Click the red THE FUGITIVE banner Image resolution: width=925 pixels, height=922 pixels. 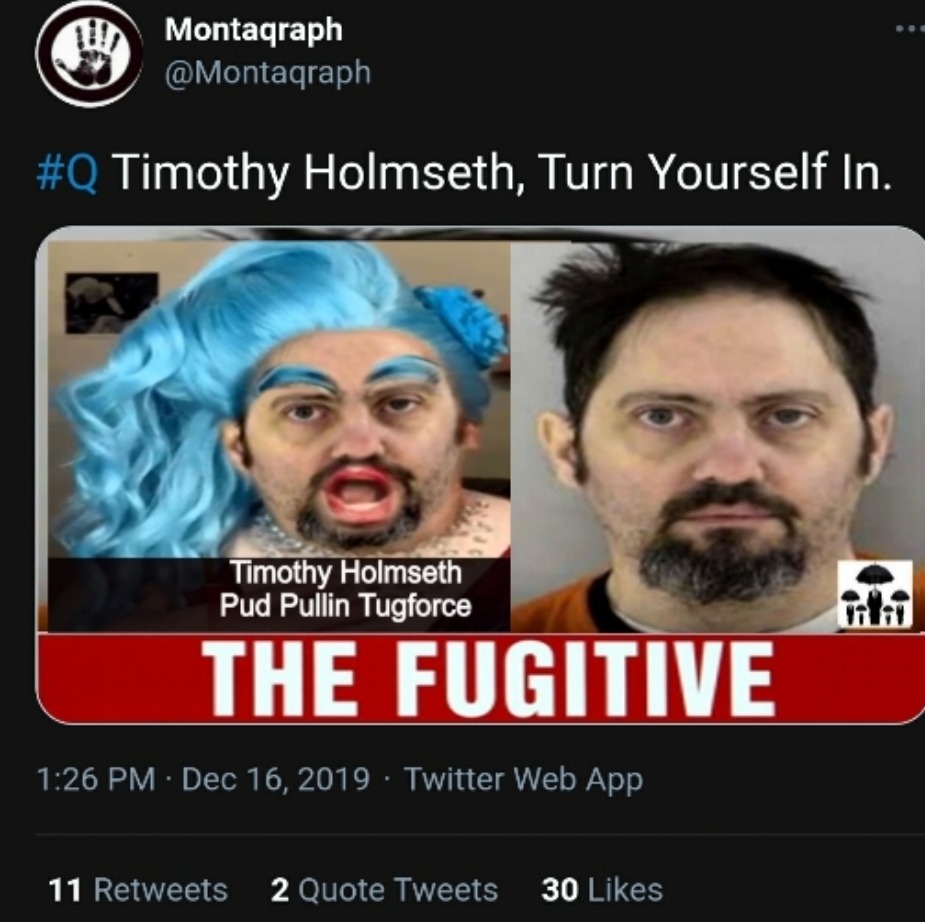480,678
